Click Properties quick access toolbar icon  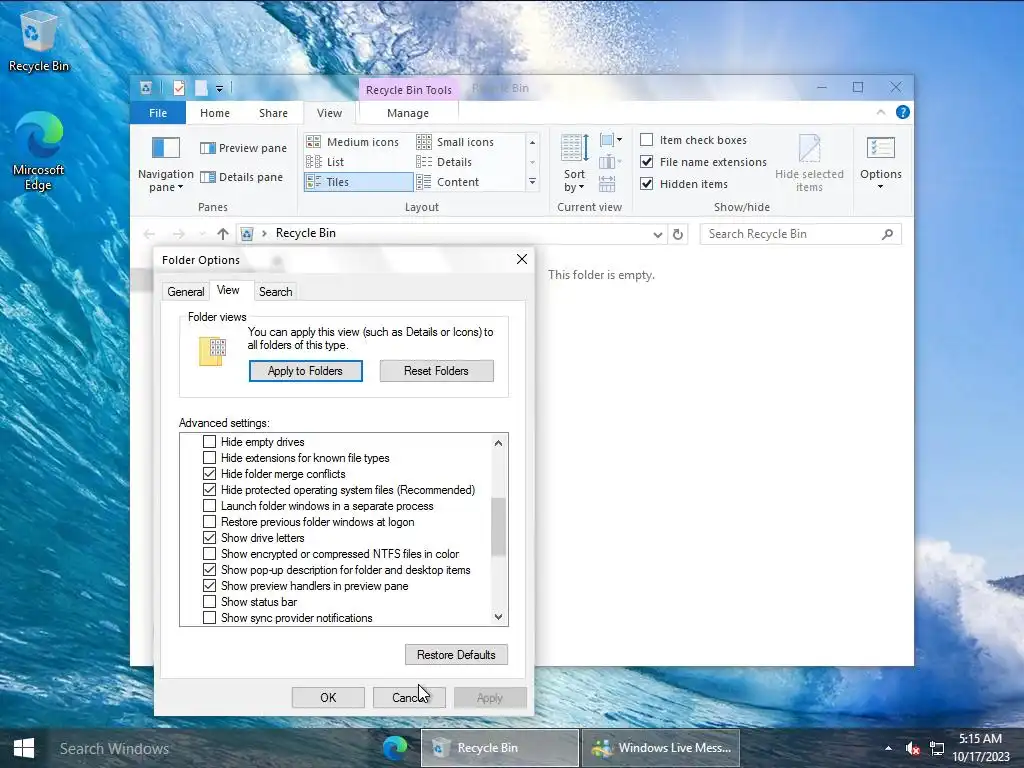179,88
